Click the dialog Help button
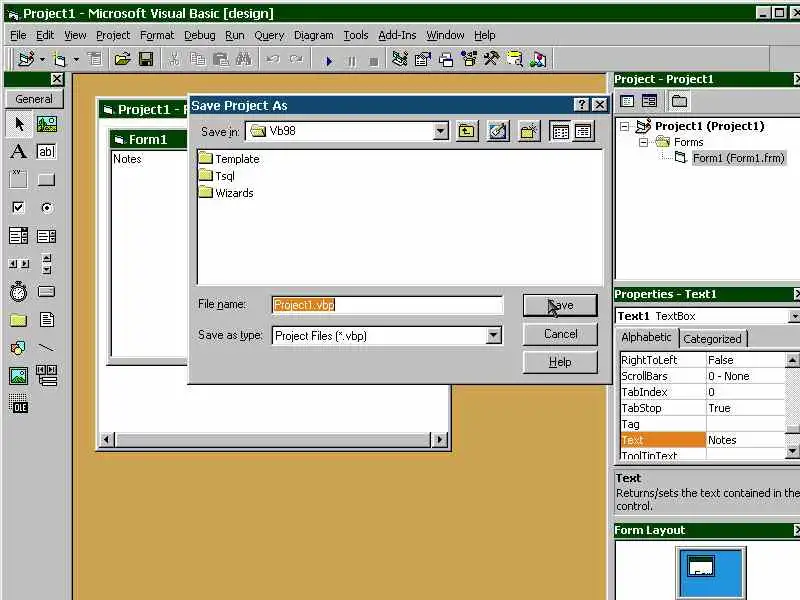800x600 pixels. [x=560, y=362]
